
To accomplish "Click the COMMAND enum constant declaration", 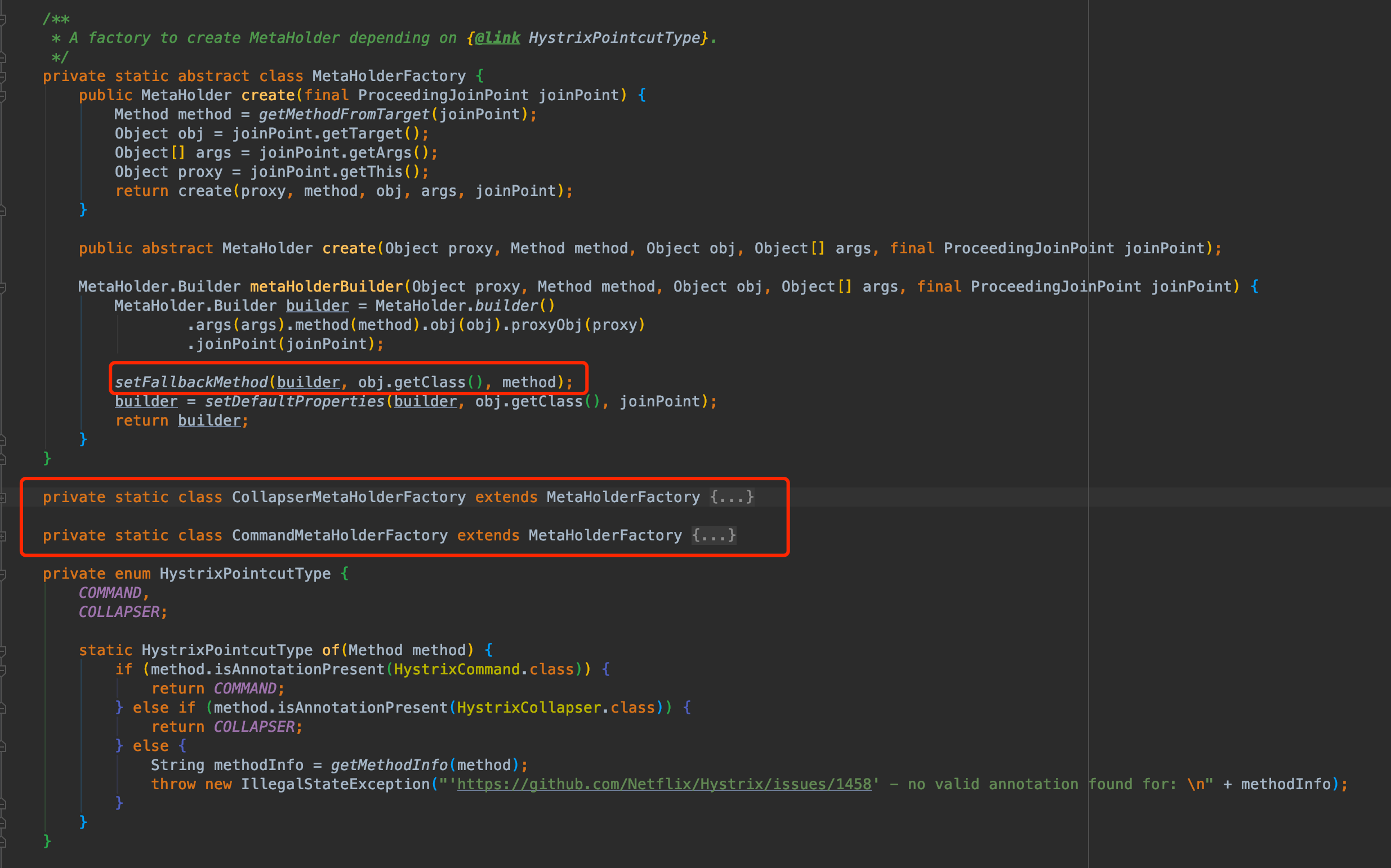I will [x=110, y=593].
